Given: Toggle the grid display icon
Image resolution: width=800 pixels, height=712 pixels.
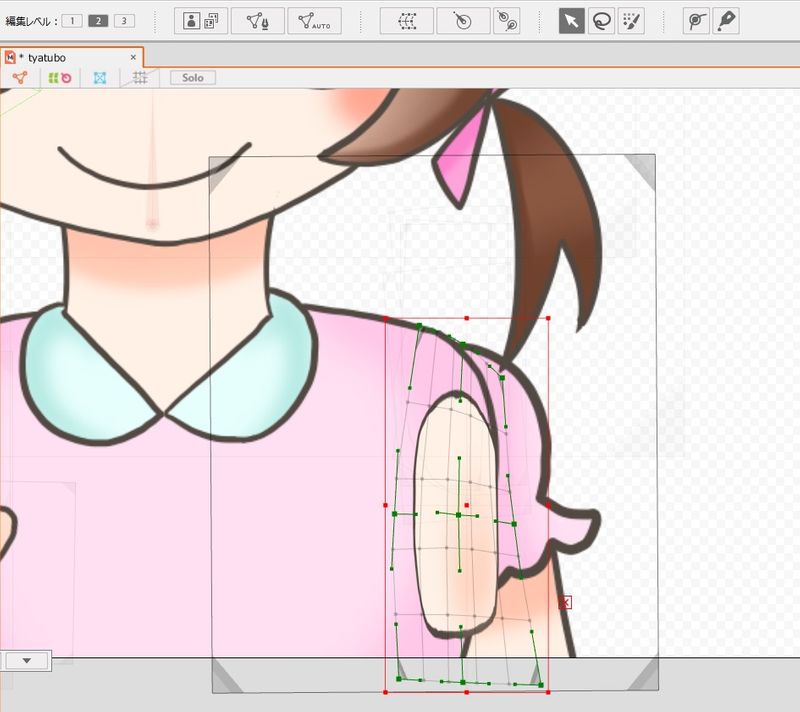Looking at the screenshot, I should pyautogui.click(x=140, y=78).
